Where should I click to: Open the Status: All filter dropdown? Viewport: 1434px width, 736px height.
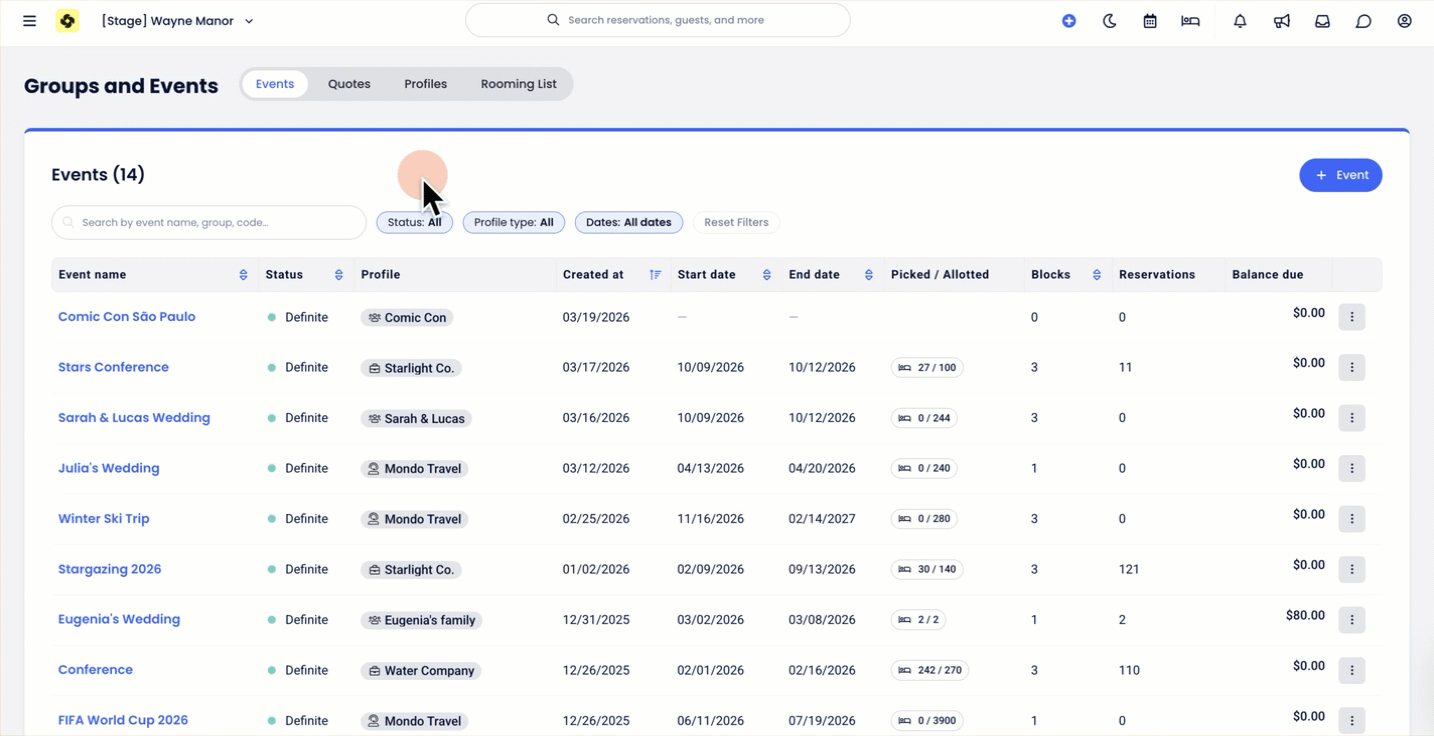[x=414, y=222]
